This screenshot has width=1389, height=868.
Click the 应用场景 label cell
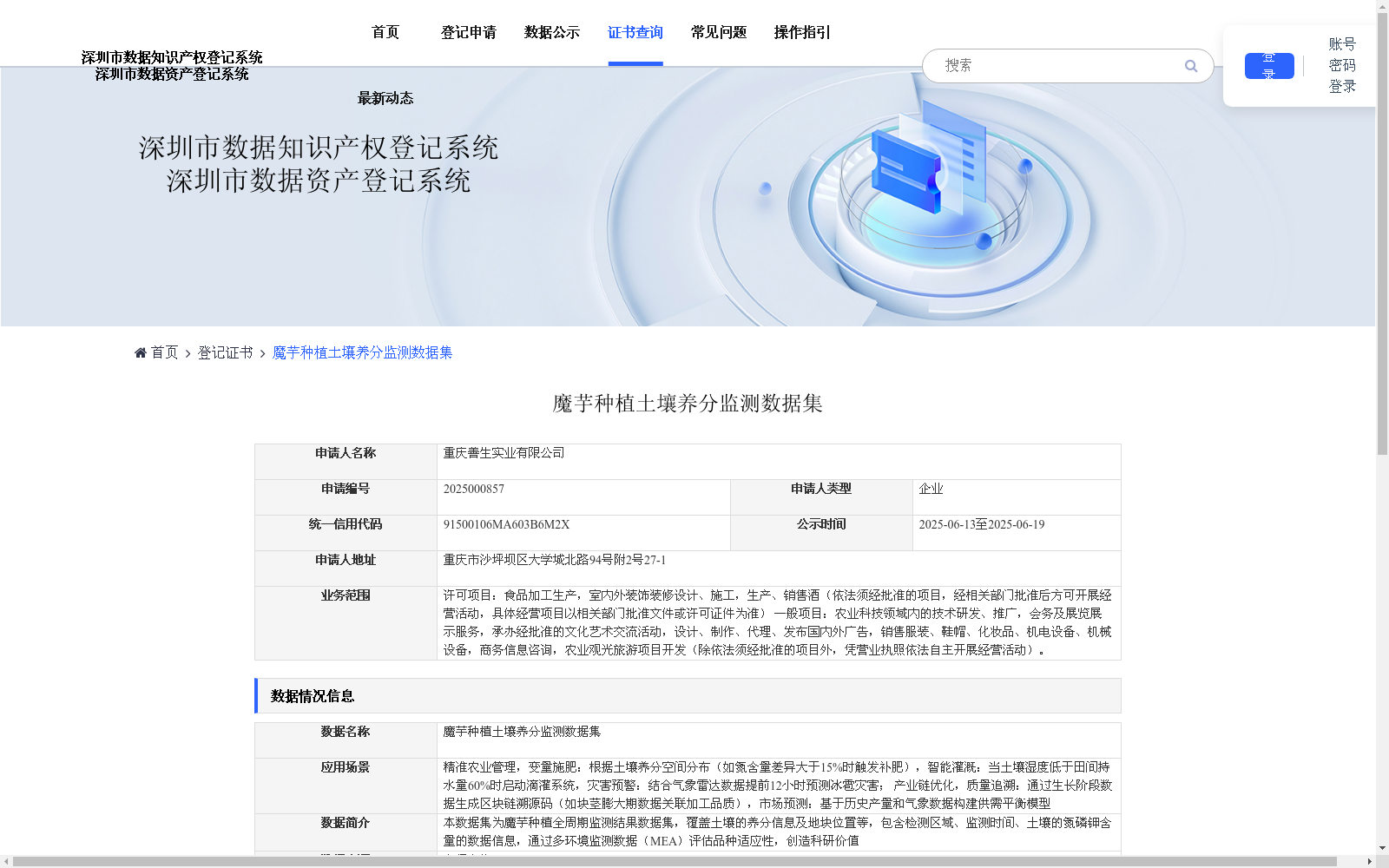click(x=346, y=786)
